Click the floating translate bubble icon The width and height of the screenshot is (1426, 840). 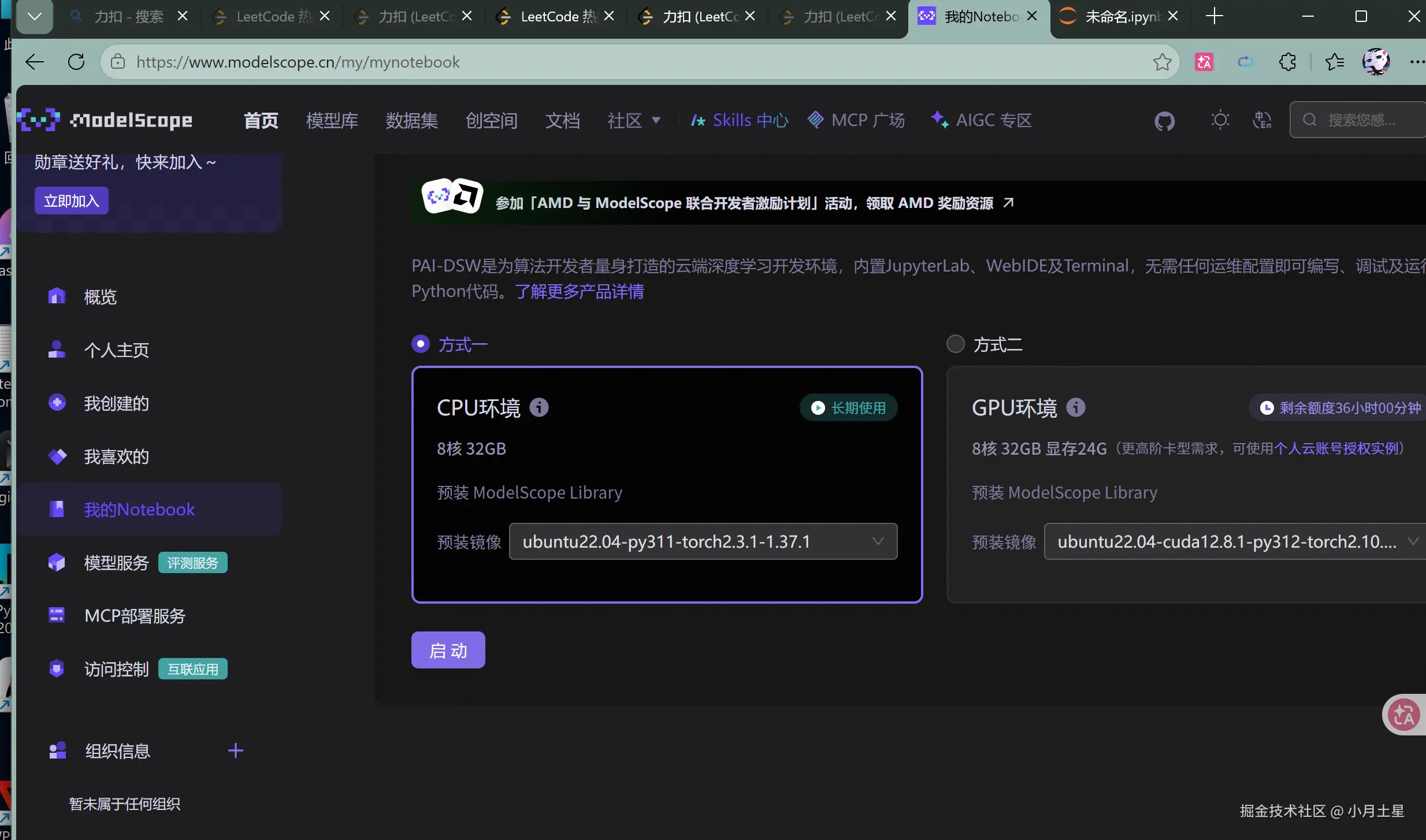point(1404,715)
